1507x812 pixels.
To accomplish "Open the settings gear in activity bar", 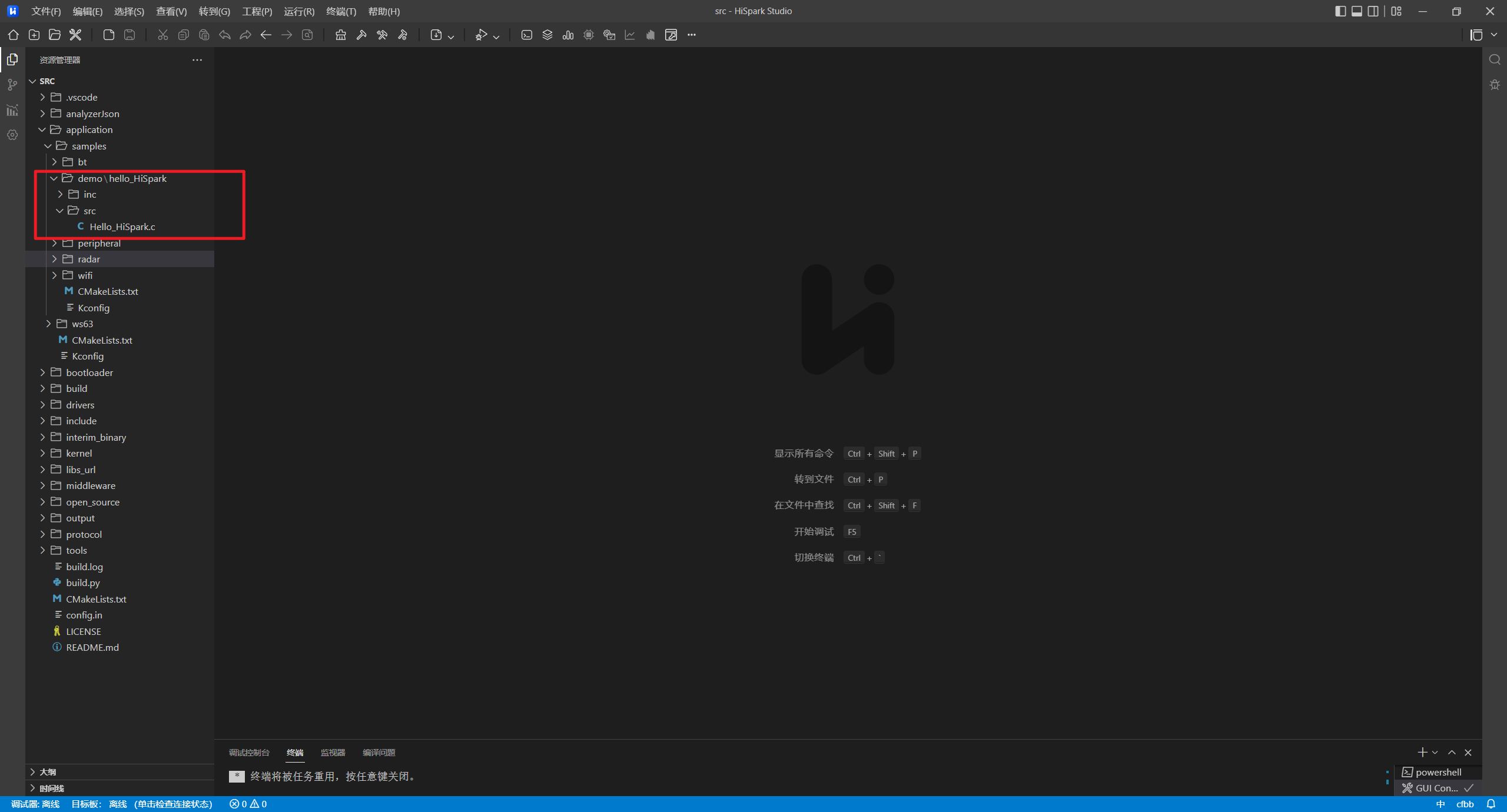I will (x=12, y=135).
